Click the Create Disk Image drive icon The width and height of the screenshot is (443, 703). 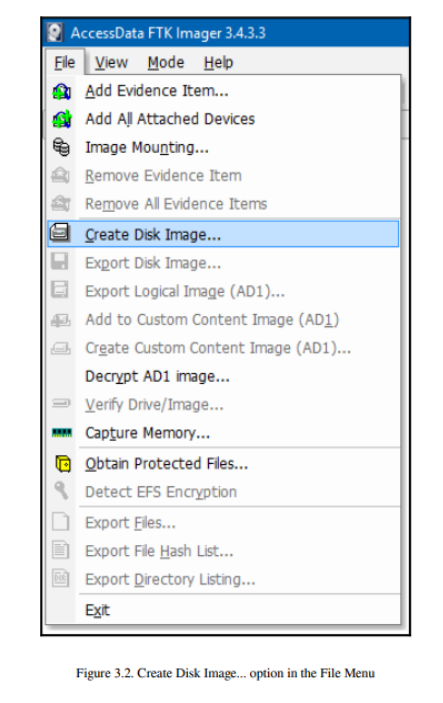point(60,233)
